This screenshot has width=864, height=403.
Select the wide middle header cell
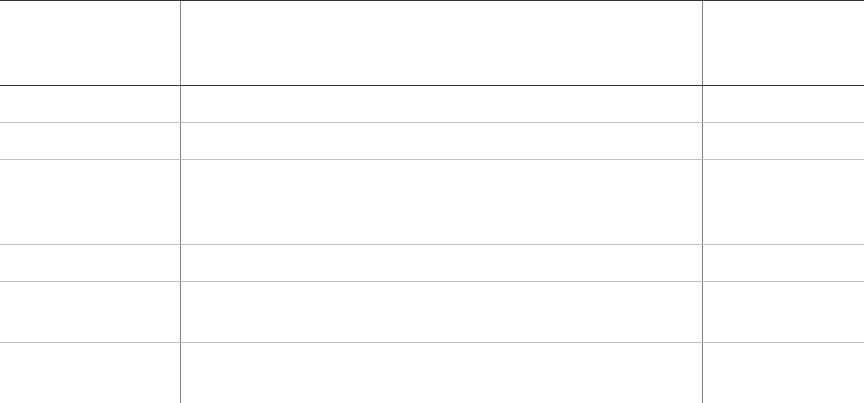(x=441, y=43)
